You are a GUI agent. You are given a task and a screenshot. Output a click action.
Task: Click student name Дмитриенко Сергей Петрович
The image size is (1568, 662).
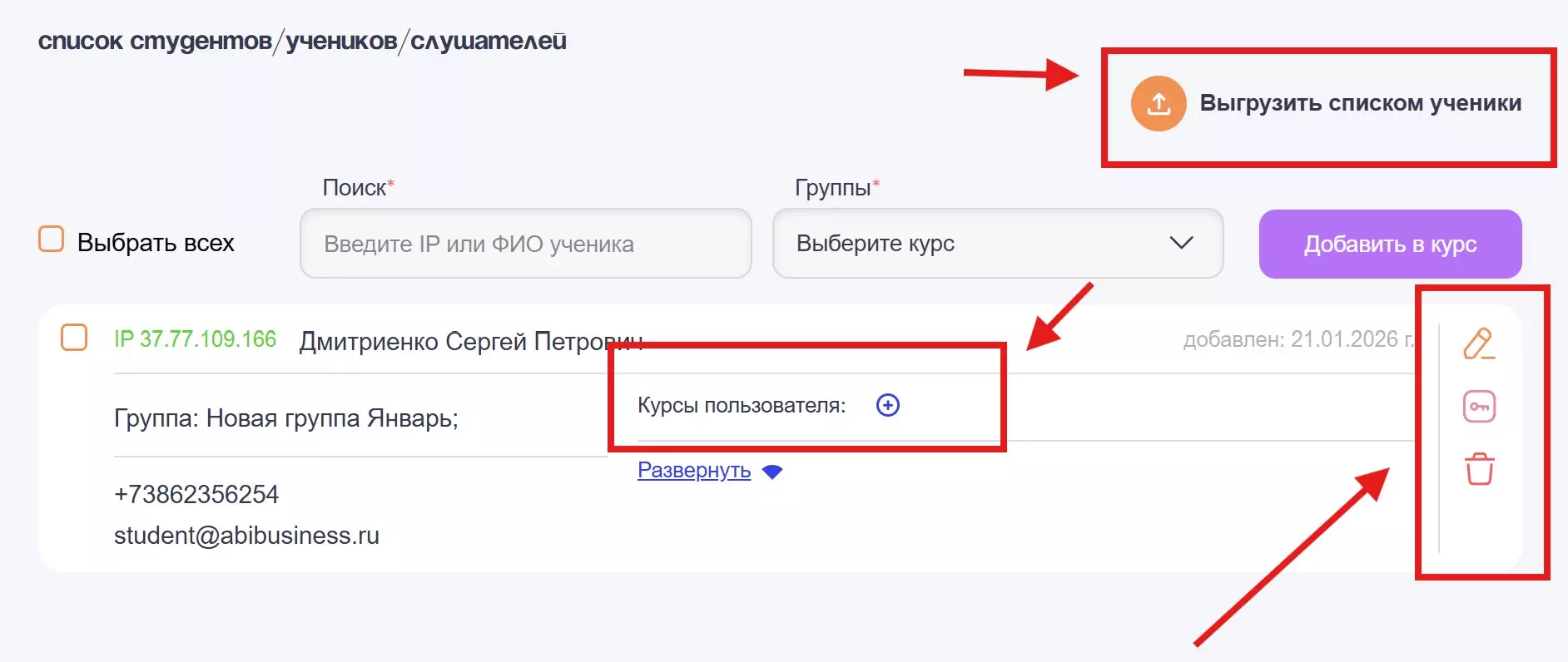click(470, 342)
